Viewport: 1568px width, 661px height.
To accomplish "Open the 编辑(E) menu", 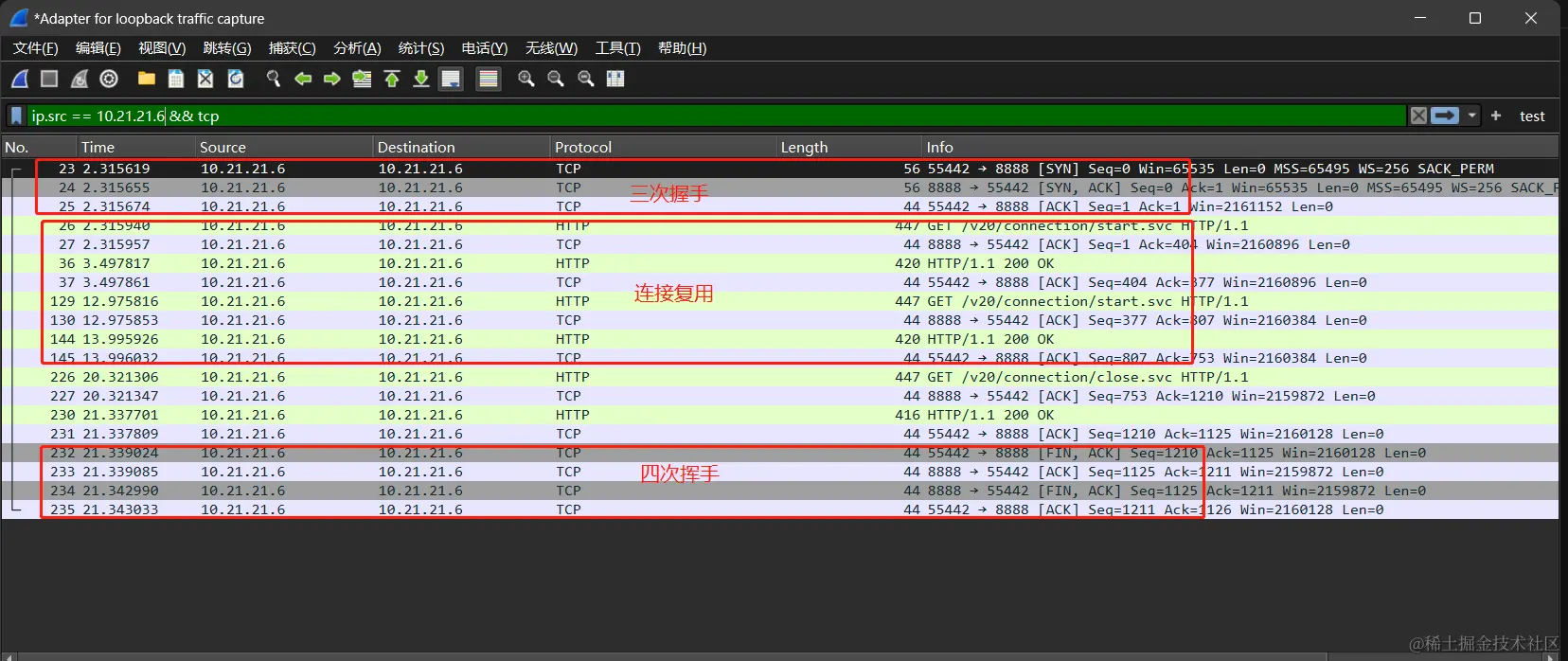I will click(98, 48).
